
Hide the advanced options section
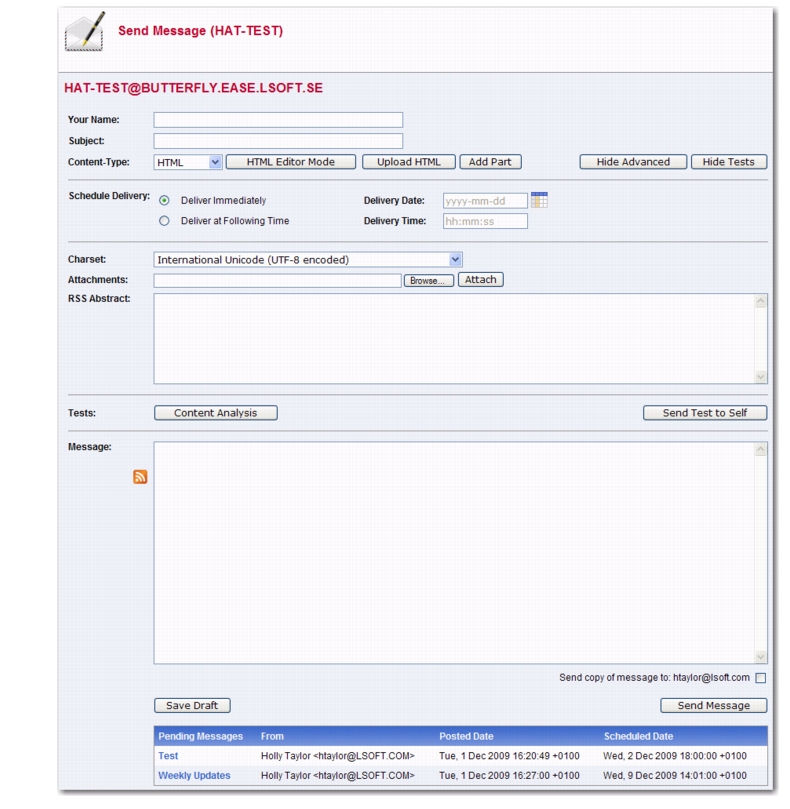coord(632,162)
